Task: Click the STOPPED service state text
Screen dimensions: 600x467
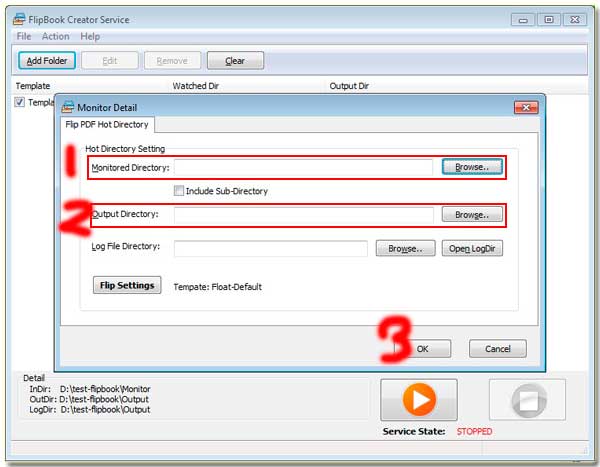Action: tap(474, 431)
